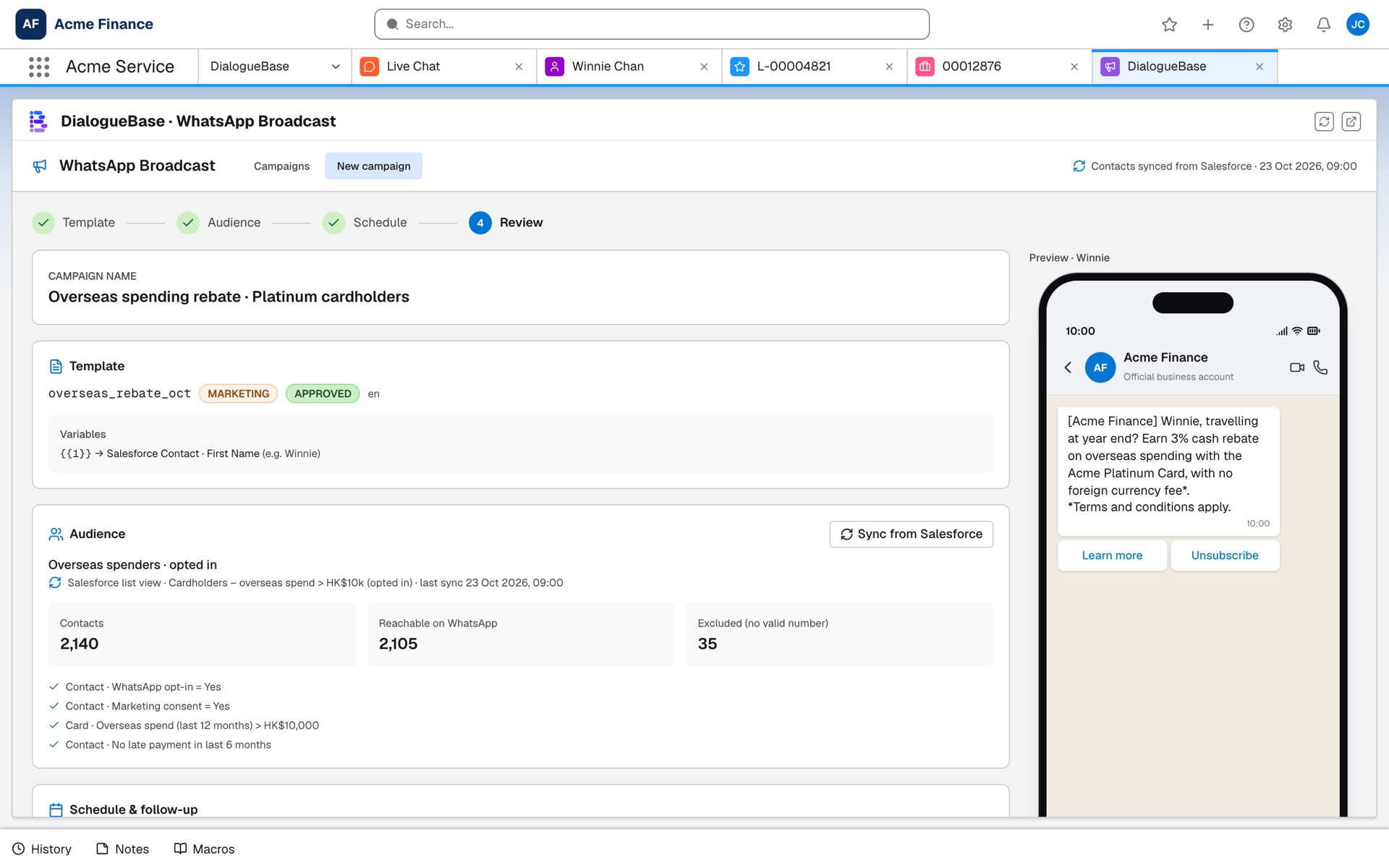This screenshot has width=1389, height=868.
Task: Click the DialogueBase logo icon
Action: 38,122
